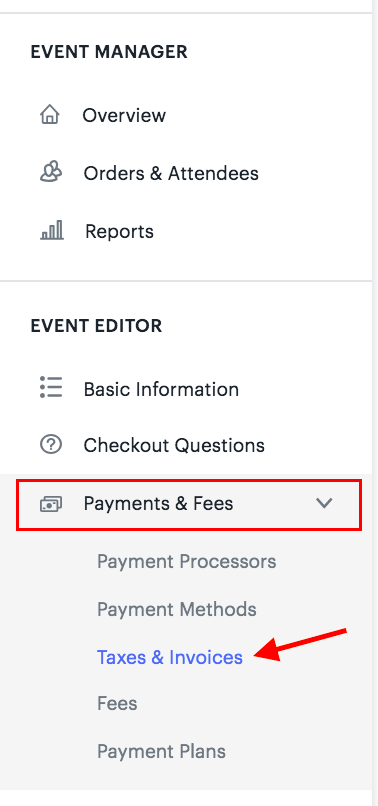Viewport: 378px width, 806px height.
Task: Open the Reports section
Action: (119, 232)
